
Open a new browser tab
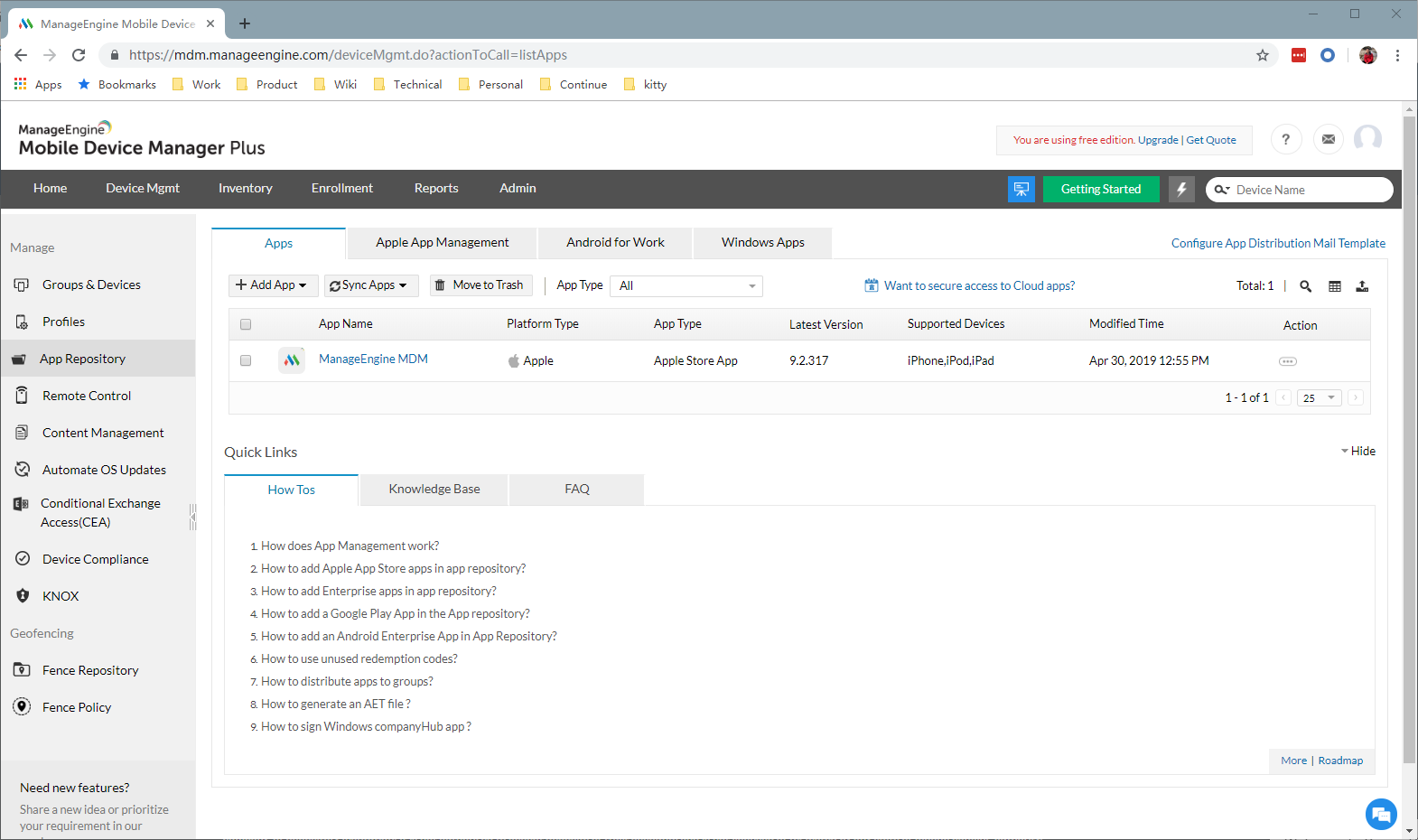tap(245, 23)
